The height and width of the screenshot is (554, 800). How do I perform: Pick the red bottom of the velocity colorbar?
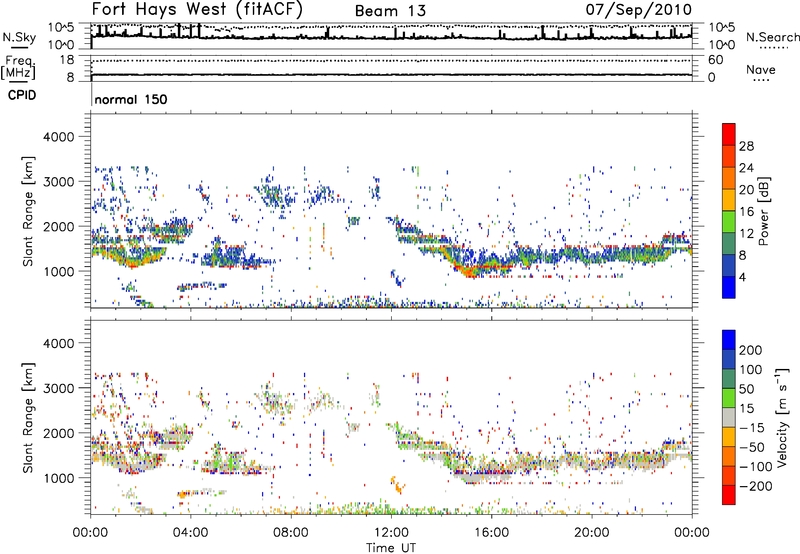click(729, 495)
